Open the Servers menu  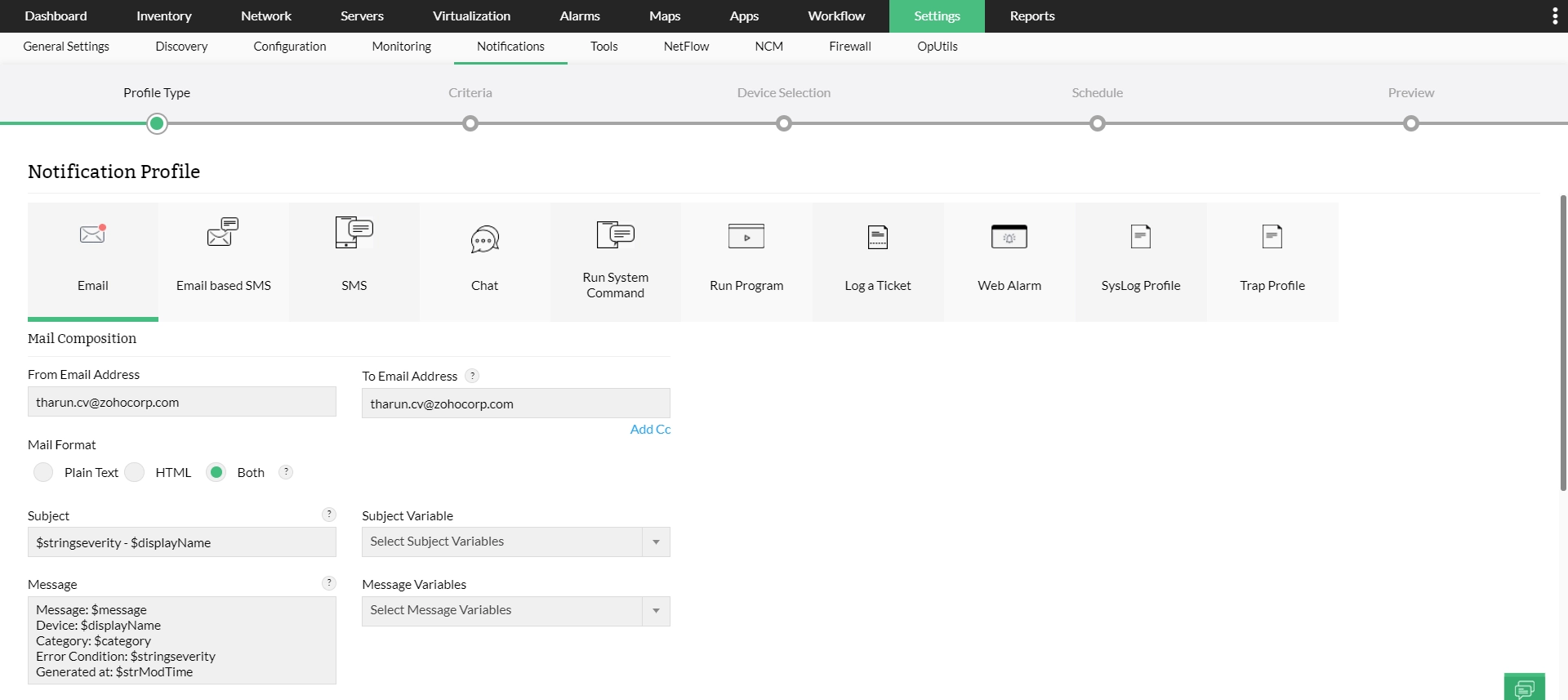[362, 16]
